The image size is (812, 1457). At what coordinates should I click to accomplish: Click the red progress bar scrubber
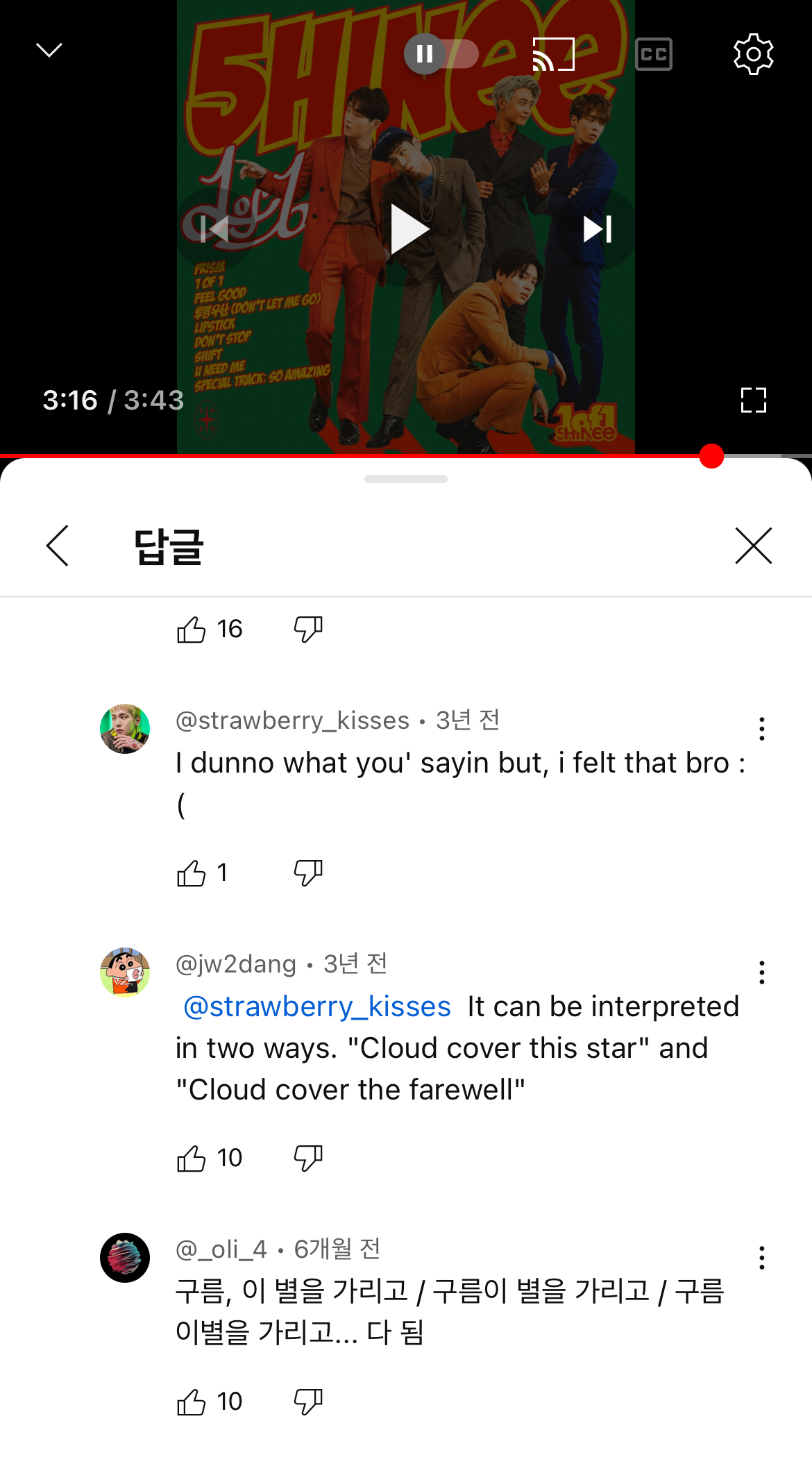click(711, 456)
